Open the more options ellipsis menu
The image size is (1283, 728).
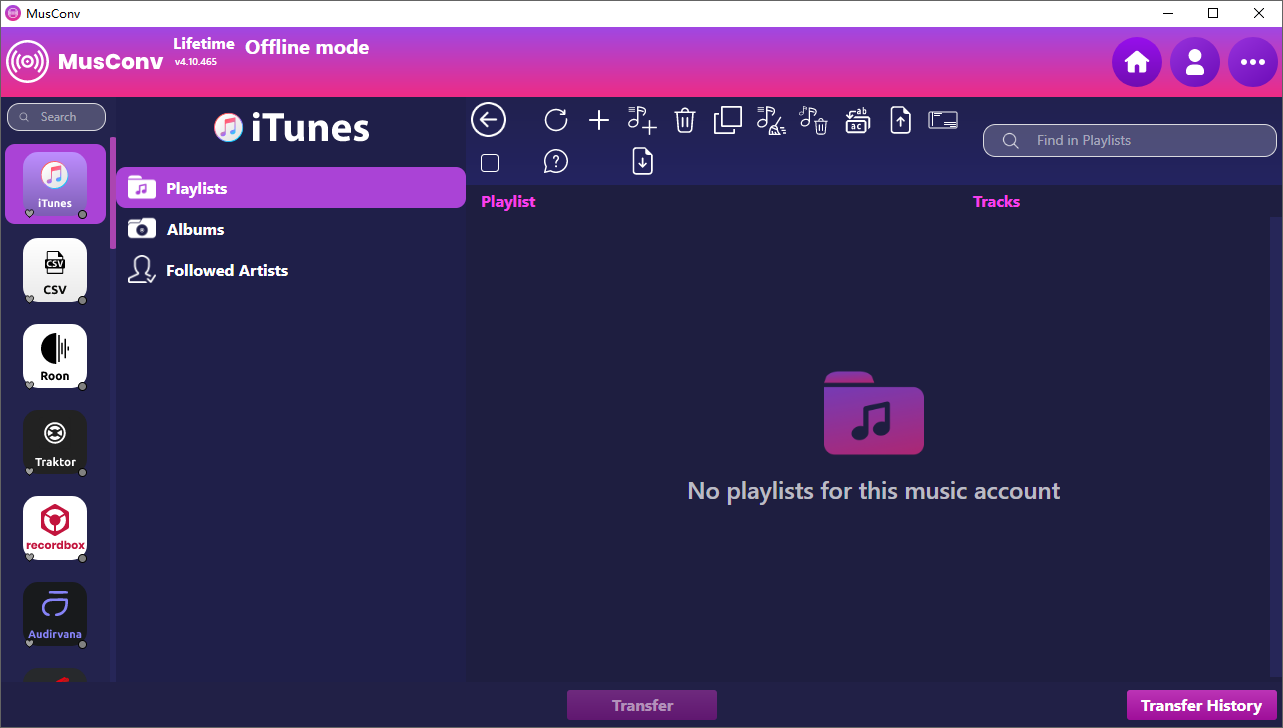pos(1252,61)
